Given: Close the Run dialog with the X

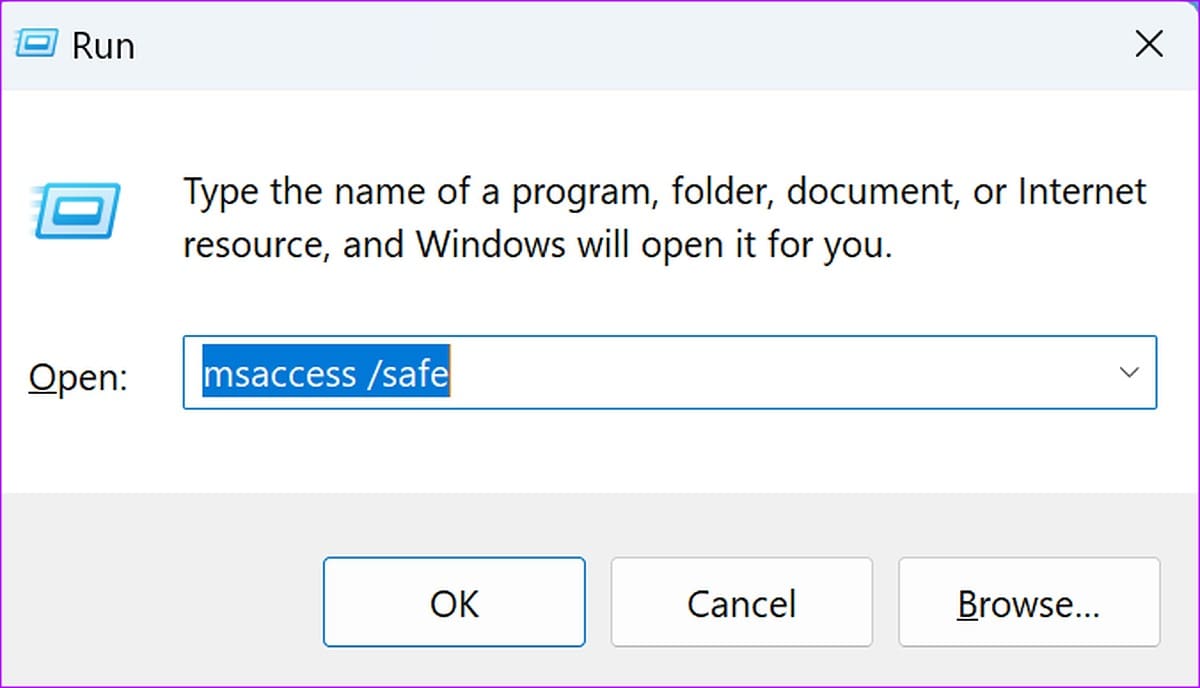Looking at the screenshot, I should pyautogui.click(x=1149, y=45).
